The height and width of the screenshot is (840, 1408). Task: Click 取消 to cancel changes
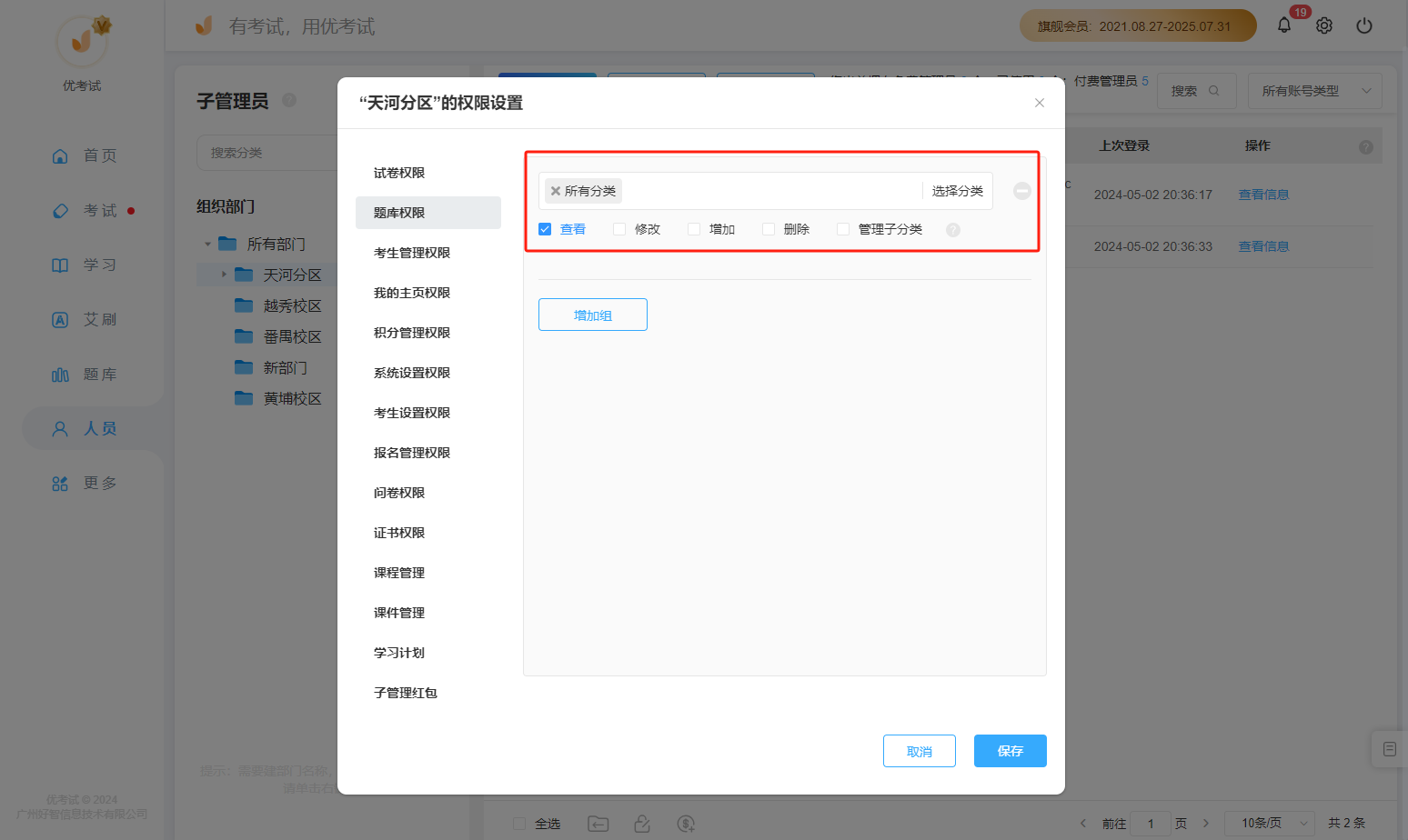point(920,751)
